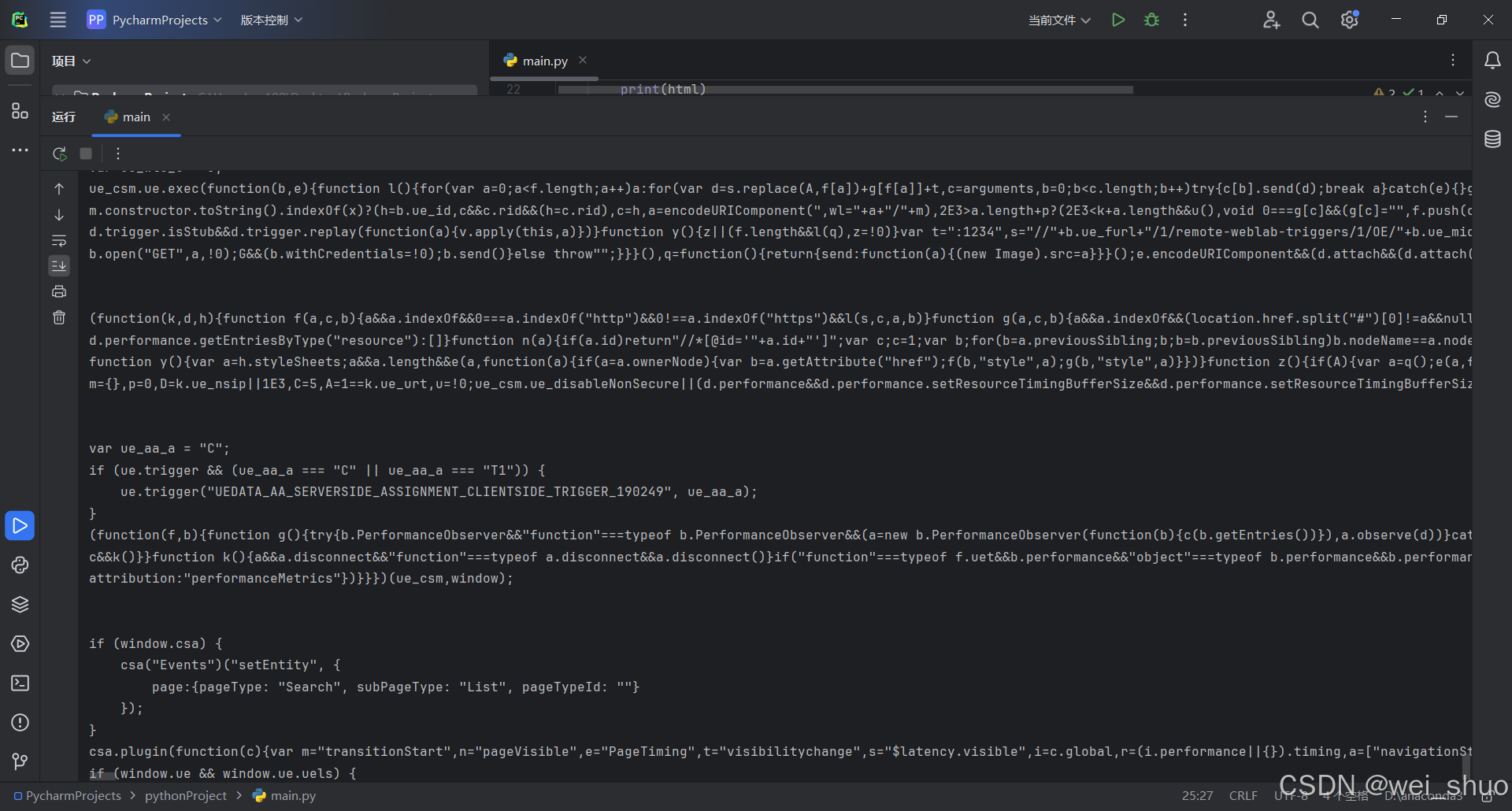1512x811 pixels.
Task: Open IDE settings gear icon
Action: click(x=1350, y=20)
